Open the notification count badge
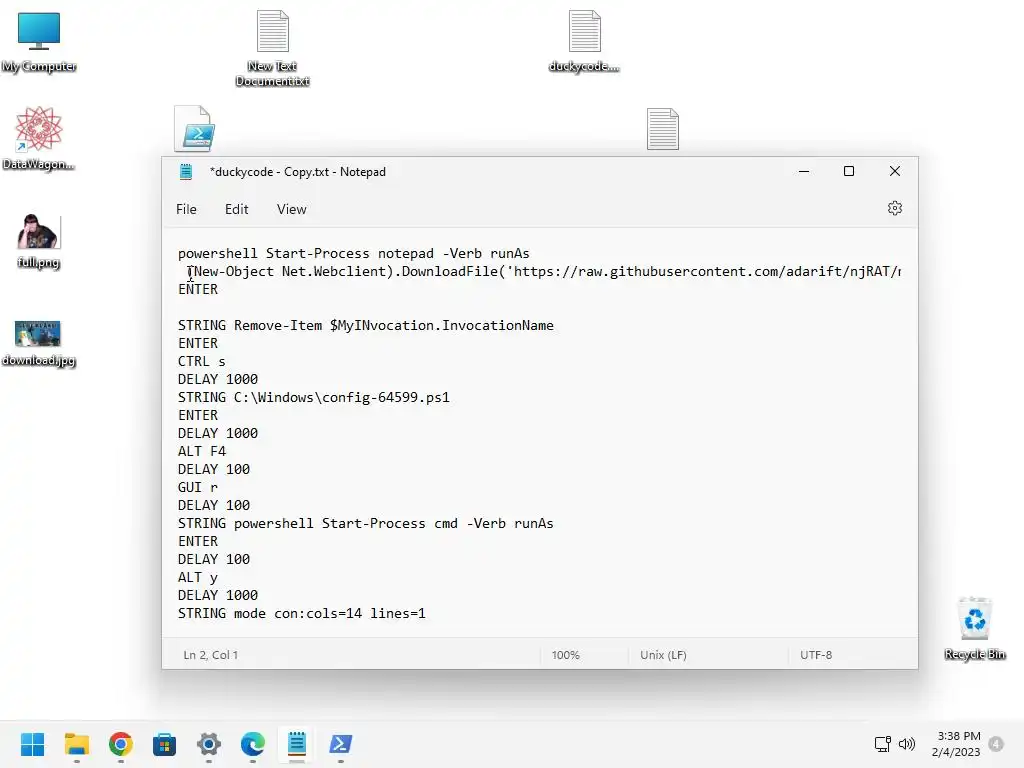The image size is (1024, 768). 996,744
